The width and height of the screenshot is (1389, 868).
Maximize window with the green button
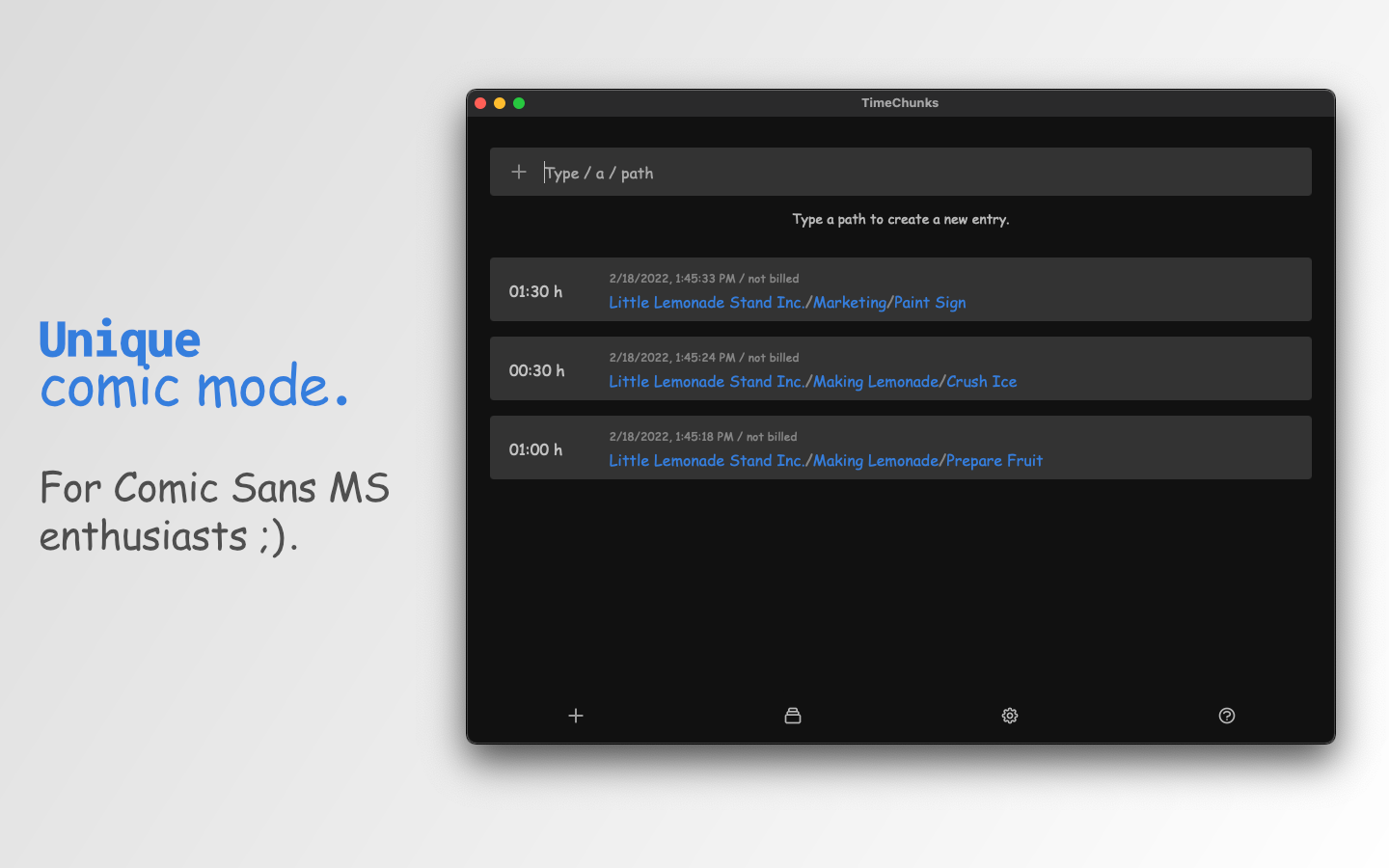519,103
